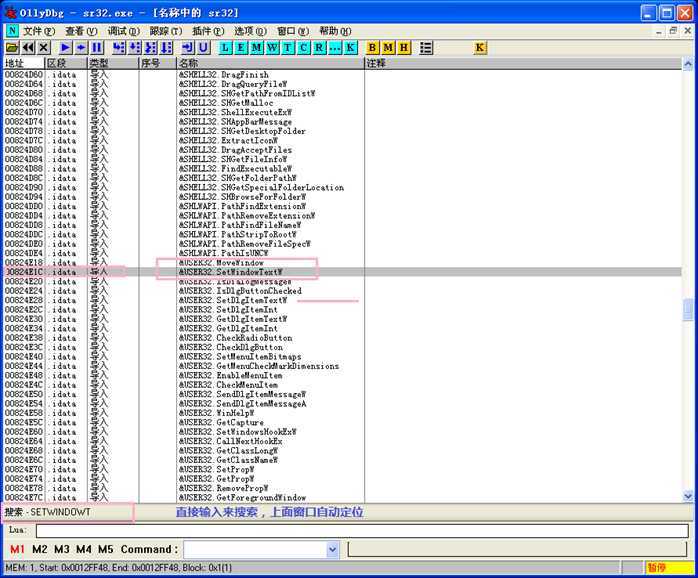This screenshot has height=578, width=698.
Task: Open the 窗口(W) menu
Action: point(292,31)
